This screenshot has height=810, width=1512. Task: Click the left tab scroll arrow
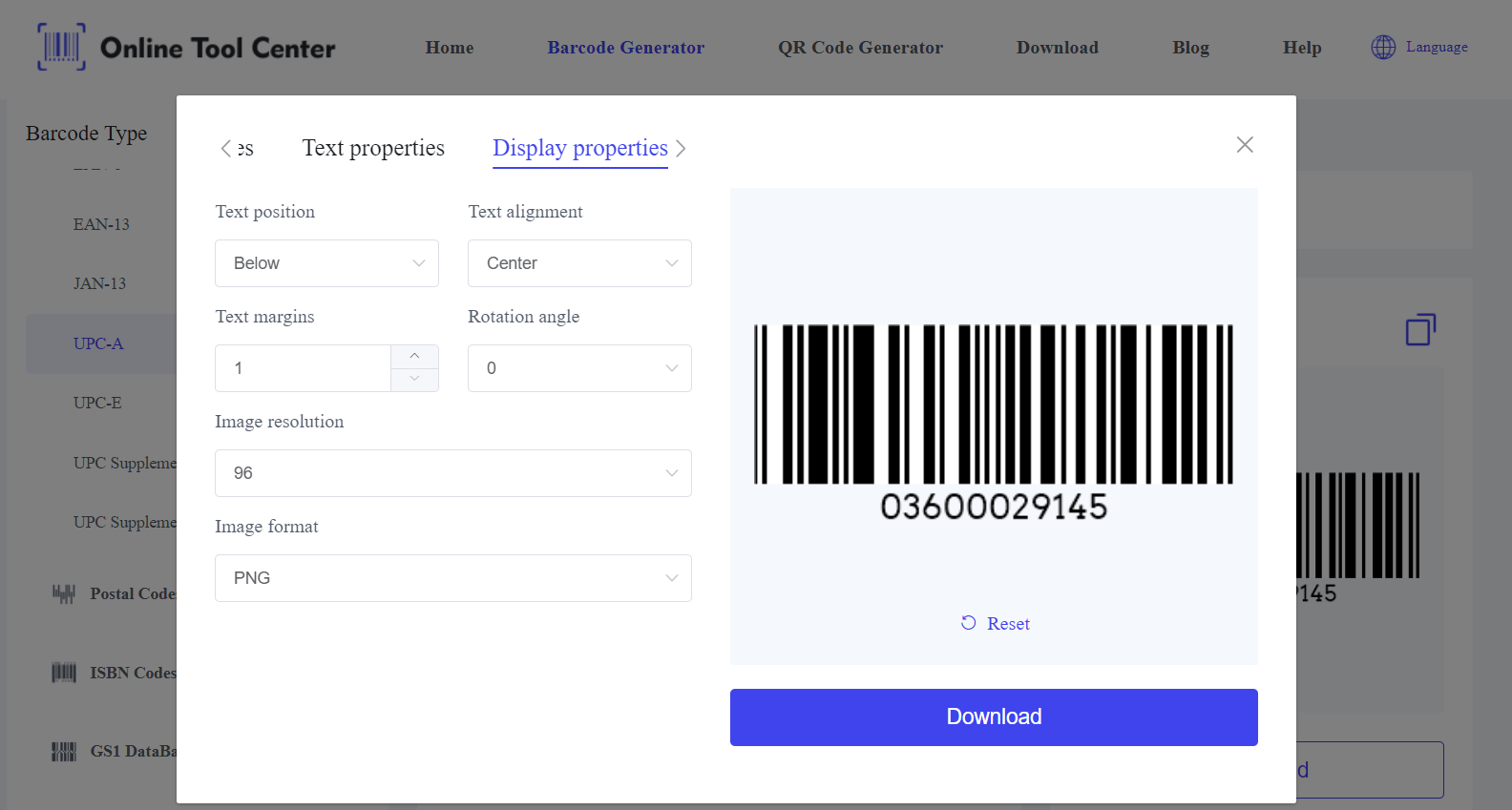[x=225, y=148]
